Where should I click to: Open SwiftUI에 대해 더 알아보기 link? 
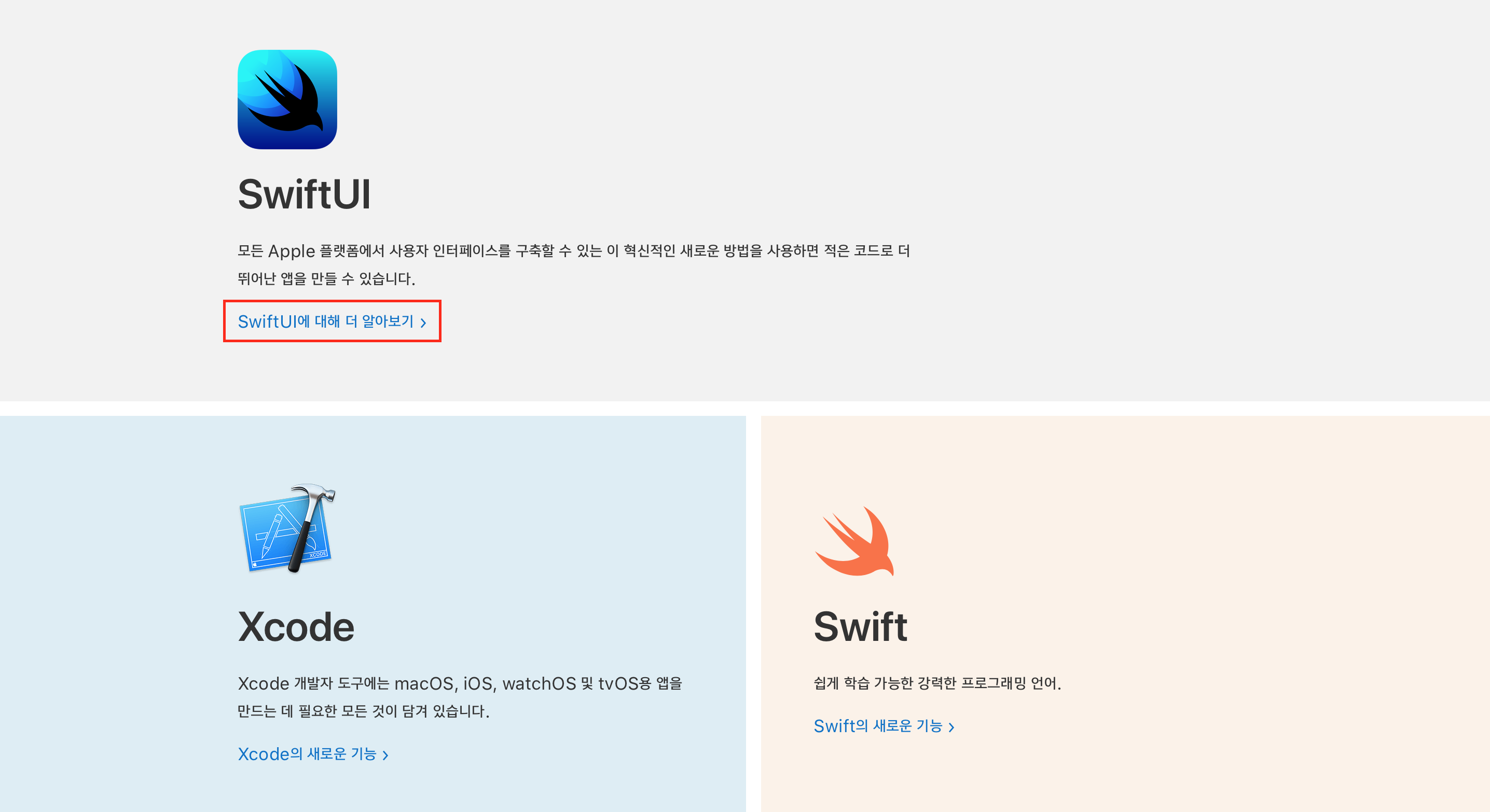coord(326,321)
